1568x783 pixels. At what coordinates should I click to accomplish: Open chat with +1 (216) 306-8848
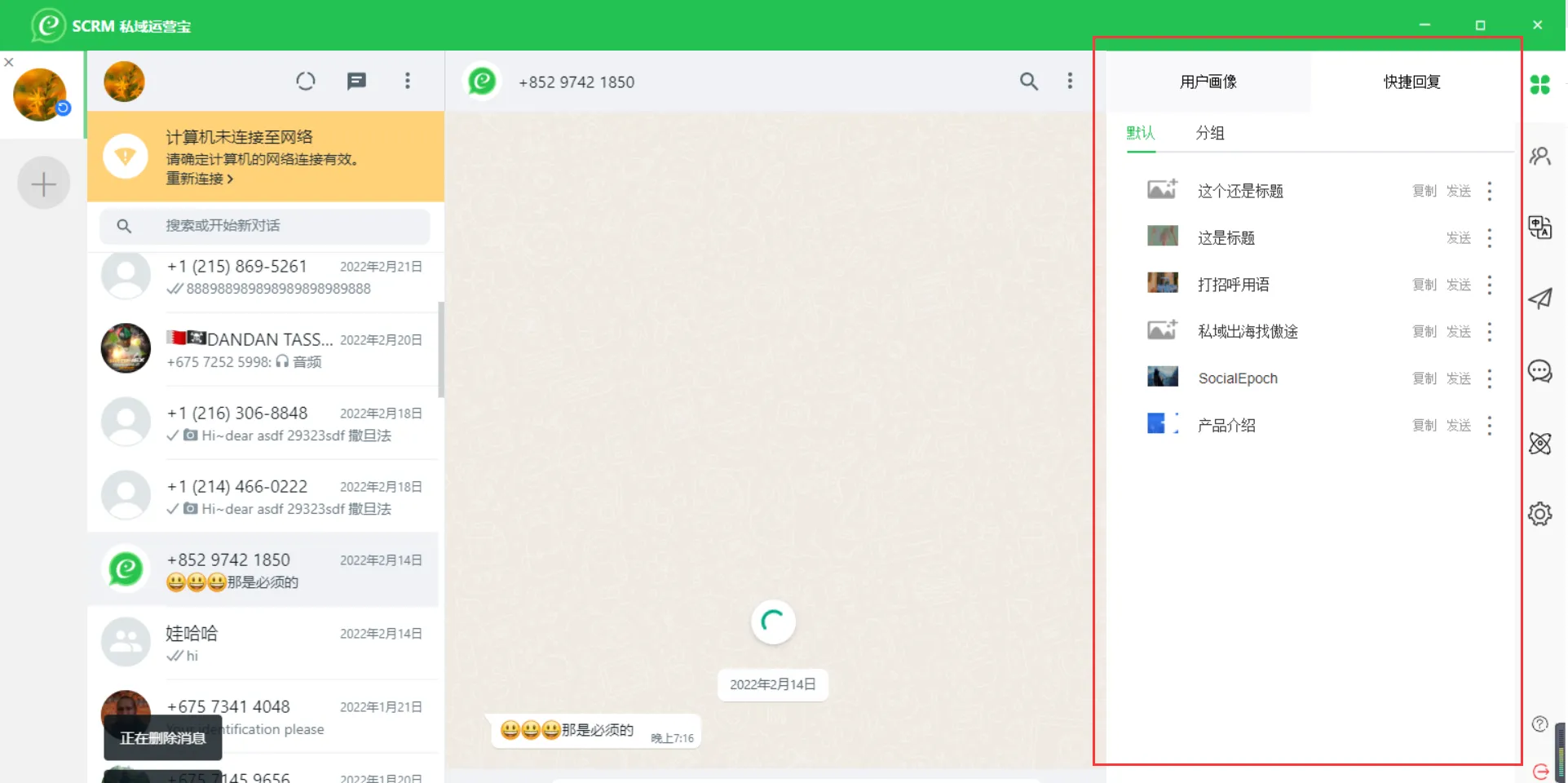(x=263, y=422)
